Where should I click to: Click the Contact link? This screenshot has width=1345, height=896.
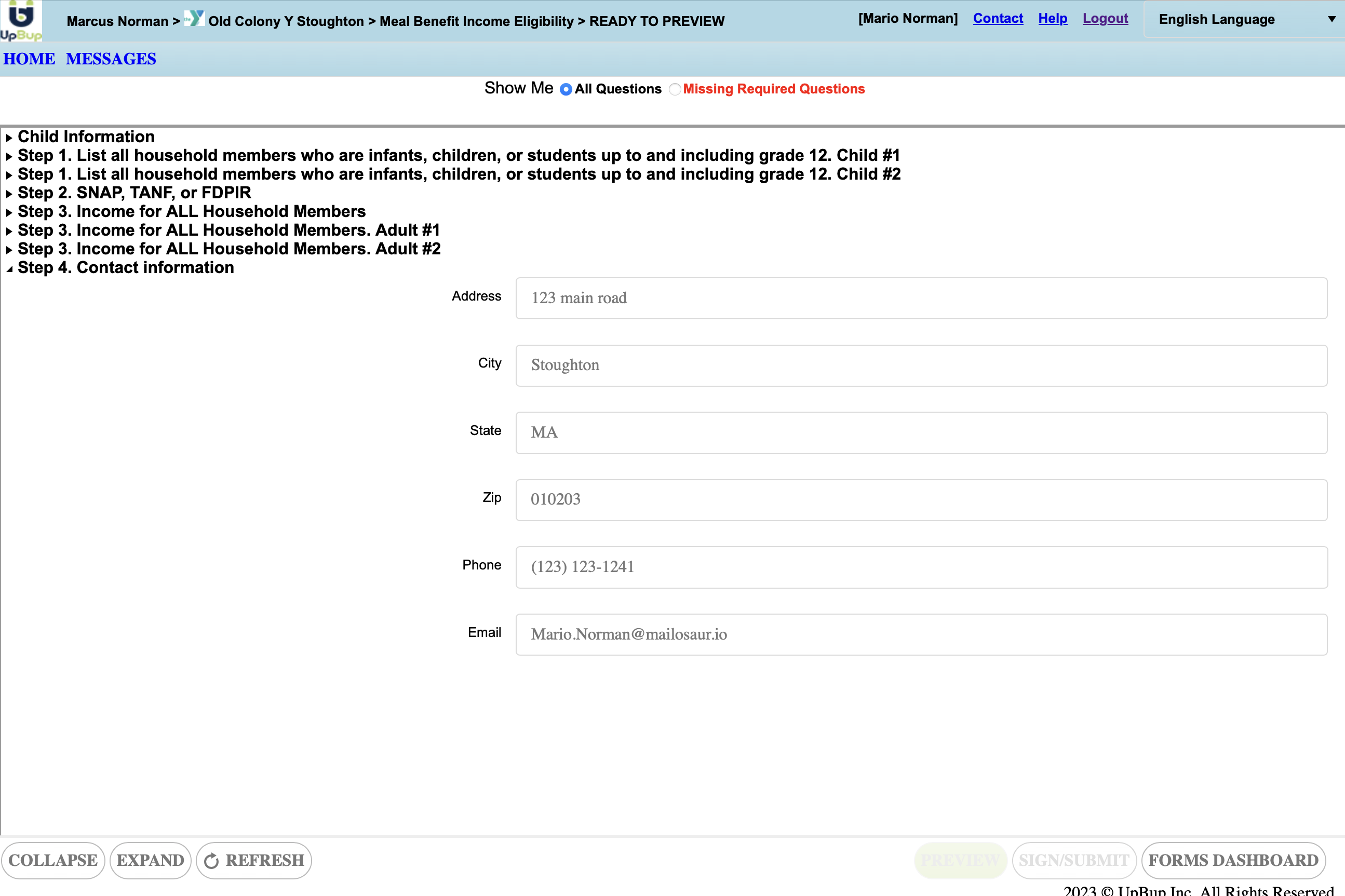point(998,18)
